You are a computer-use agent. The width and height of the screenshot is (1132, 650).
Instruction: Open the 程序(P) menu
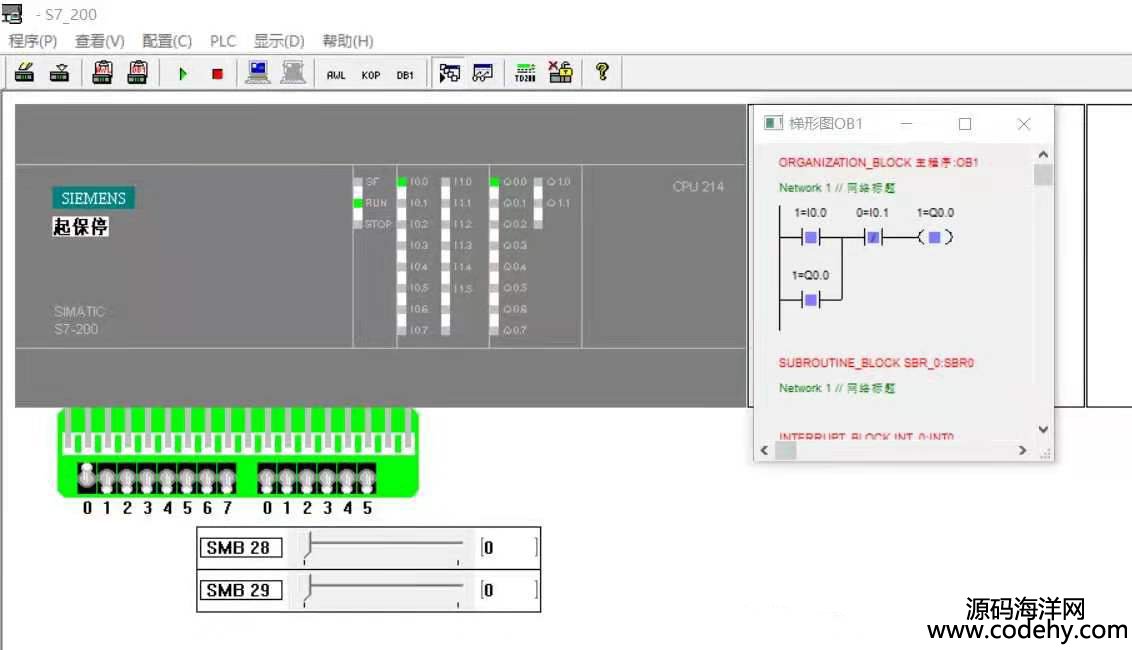[x=32, y=41]
